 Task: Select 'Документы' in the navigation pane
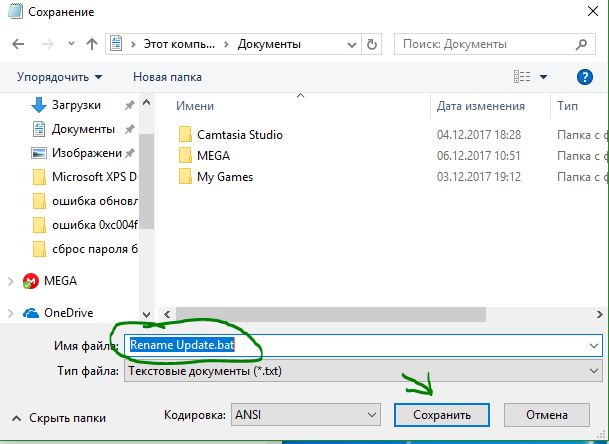tap(83, 129)
